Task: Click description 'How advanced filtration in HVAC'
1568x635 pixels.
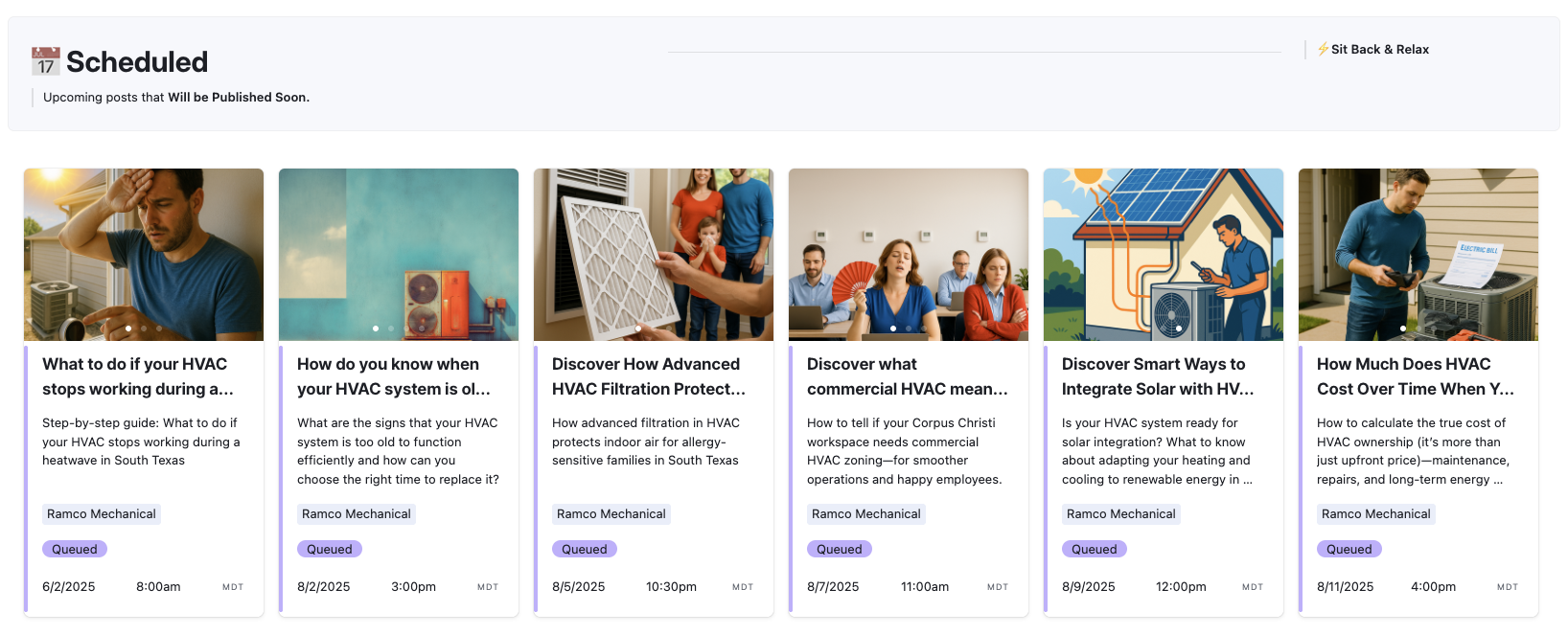Action: 647,442
